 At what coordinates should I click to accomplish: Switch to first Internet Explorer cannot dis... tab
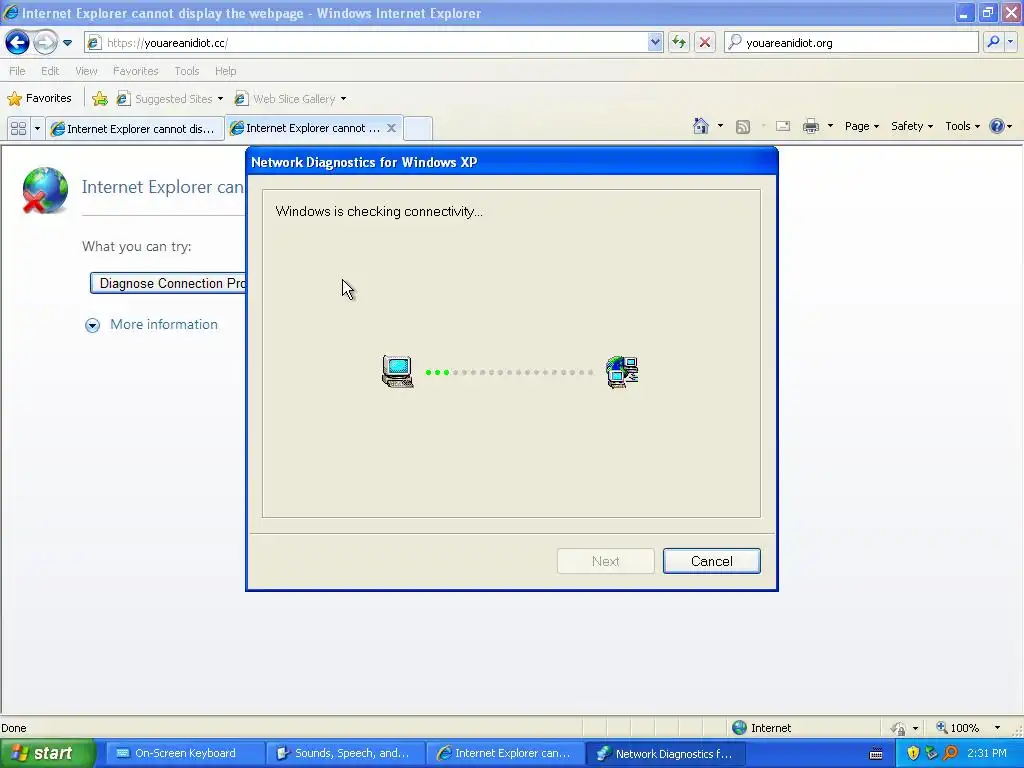click(x=135, y=129)
